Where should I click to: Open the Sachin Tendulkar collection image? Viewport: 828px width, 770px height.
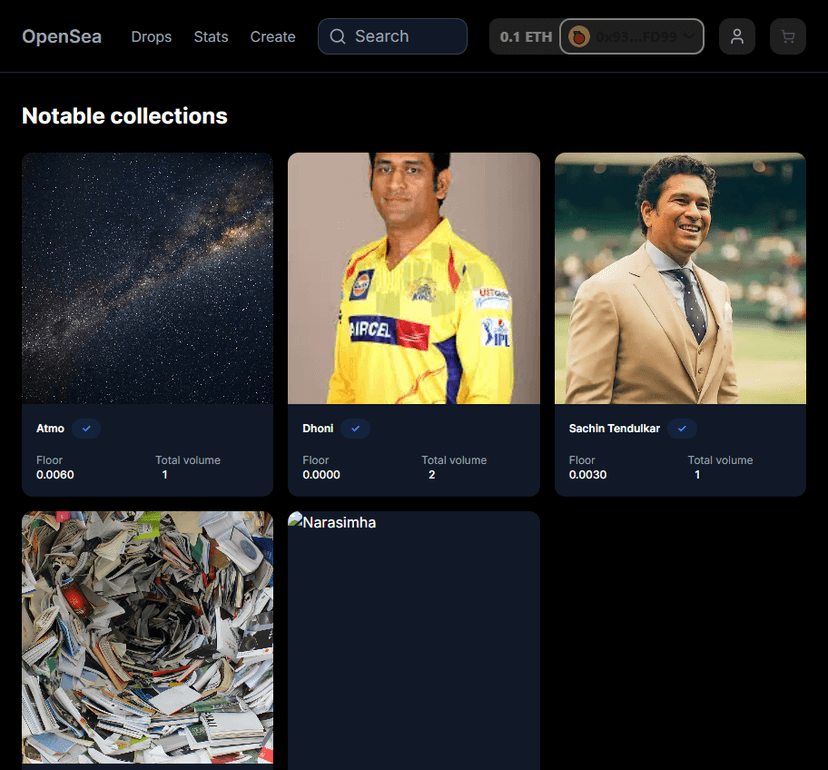point(680,278)
